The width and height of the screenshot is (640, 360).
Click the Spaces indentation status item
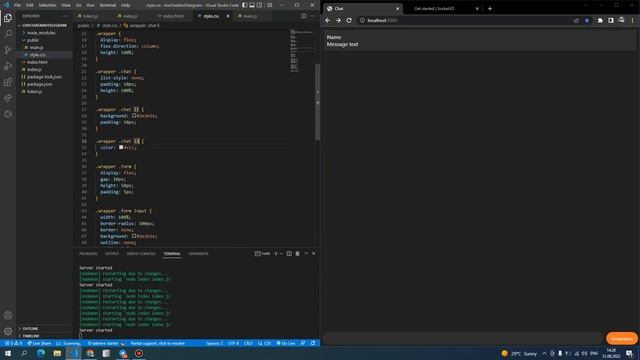214,343
